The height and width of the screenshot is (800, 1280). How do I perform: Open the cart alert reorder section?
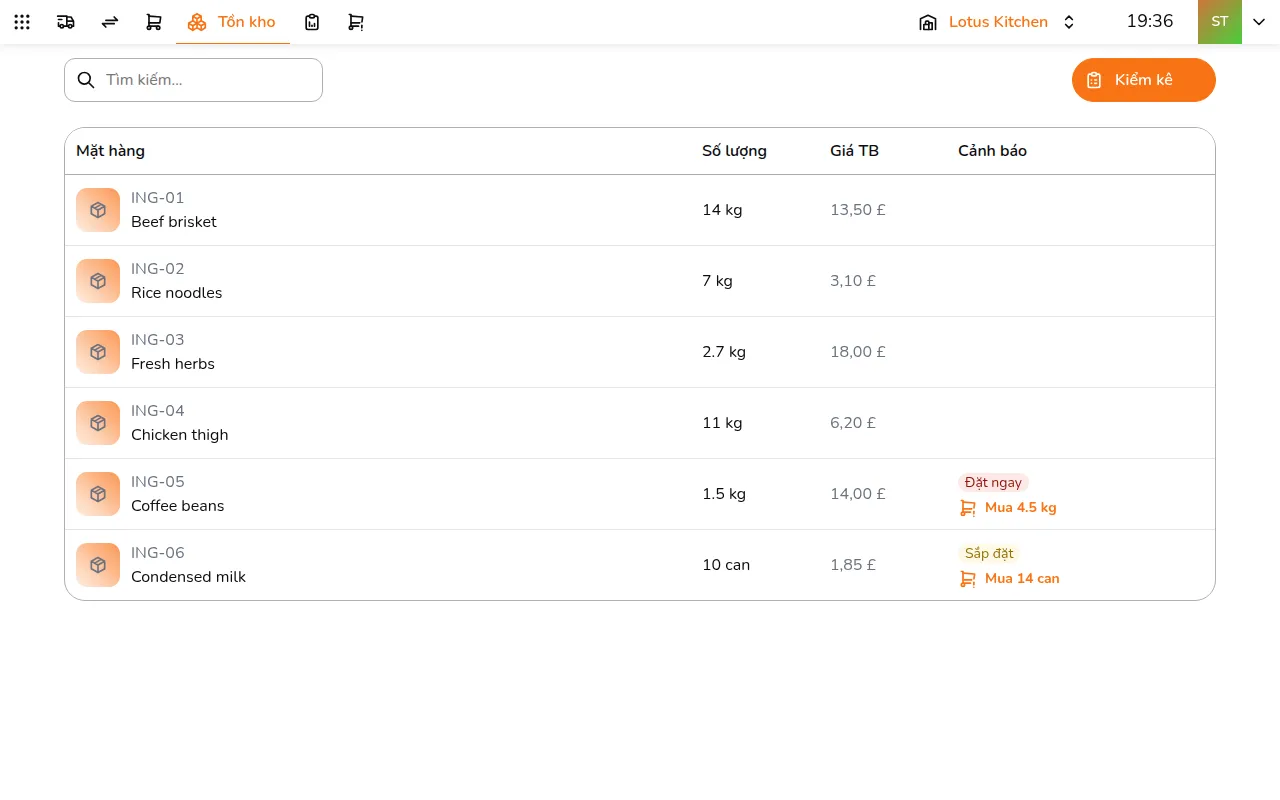(356, 22)
